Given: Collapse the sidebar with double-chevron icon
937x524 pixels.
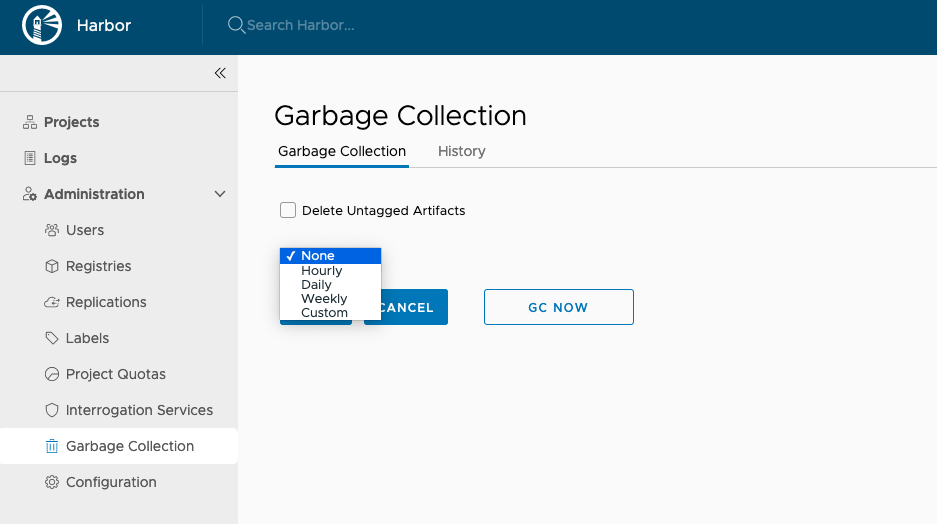Looking at the screenshot, I should coord(220,73).
